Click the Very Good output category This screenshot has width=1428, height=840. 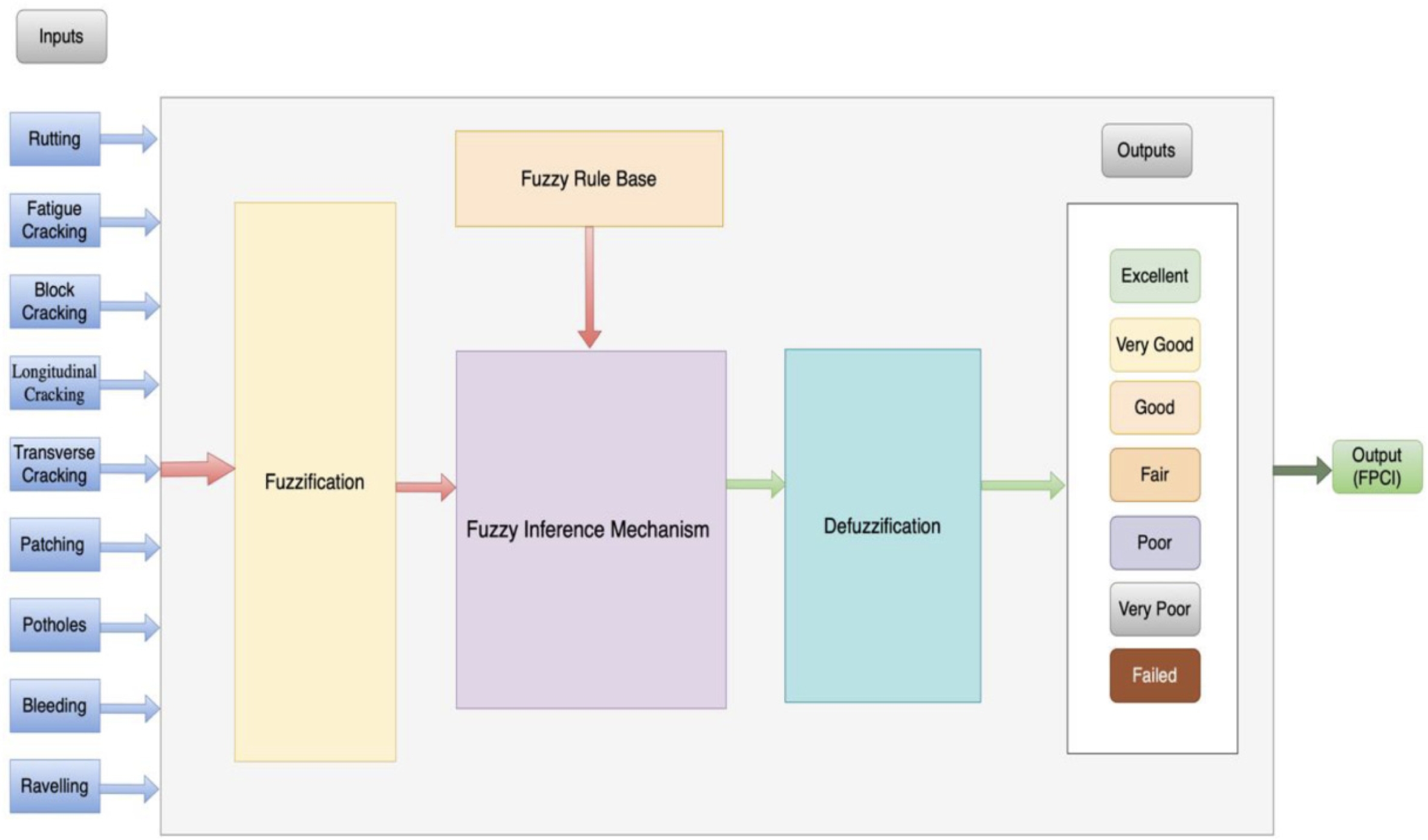1154,344
